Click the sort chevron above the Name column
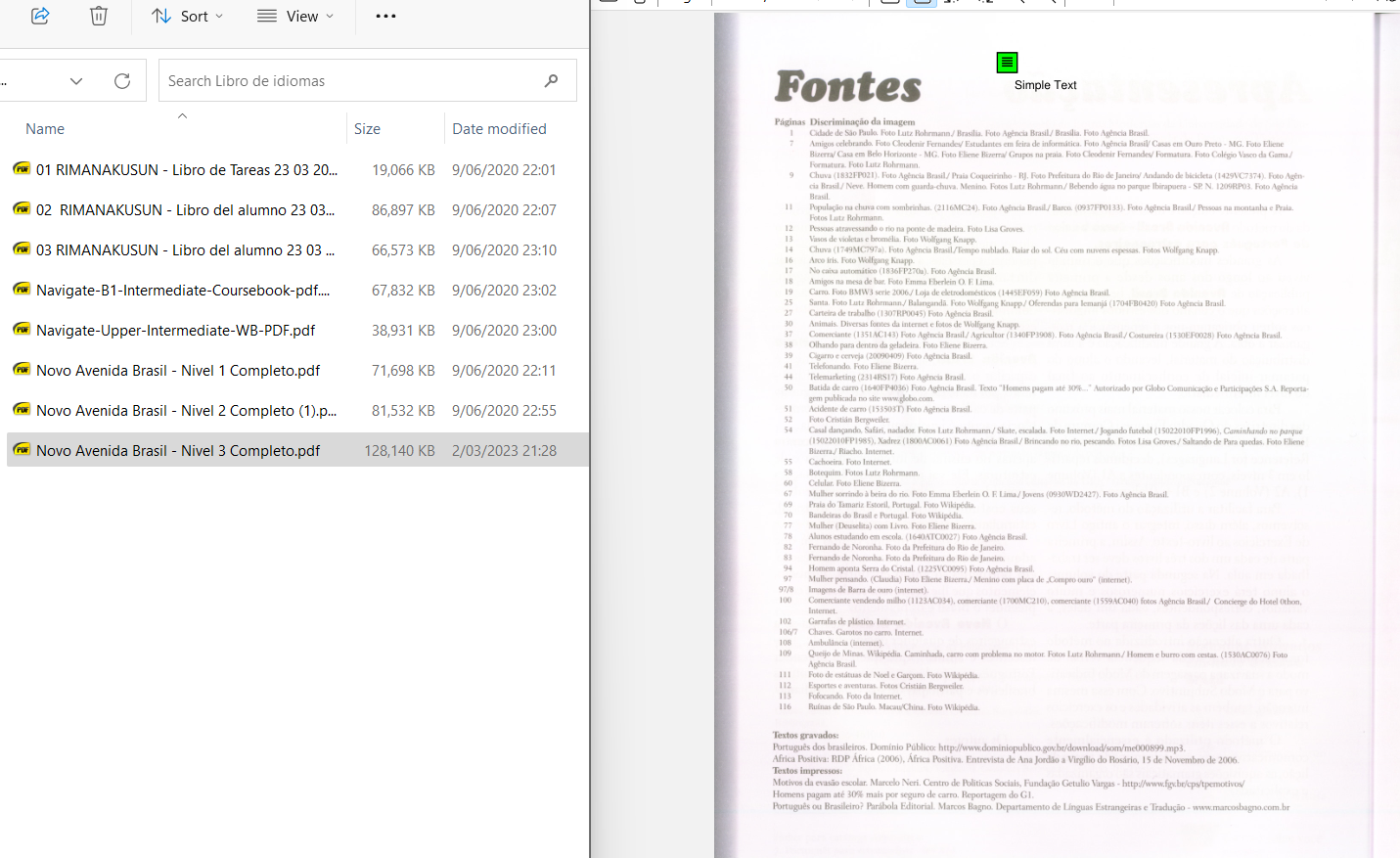 182,114
